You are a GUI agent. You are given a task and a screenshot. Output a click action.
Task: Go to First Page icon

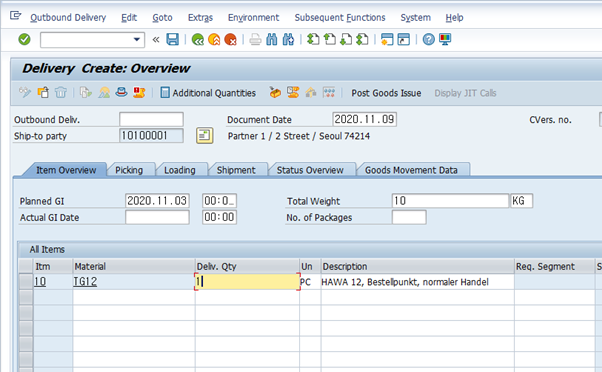point(313,39)
